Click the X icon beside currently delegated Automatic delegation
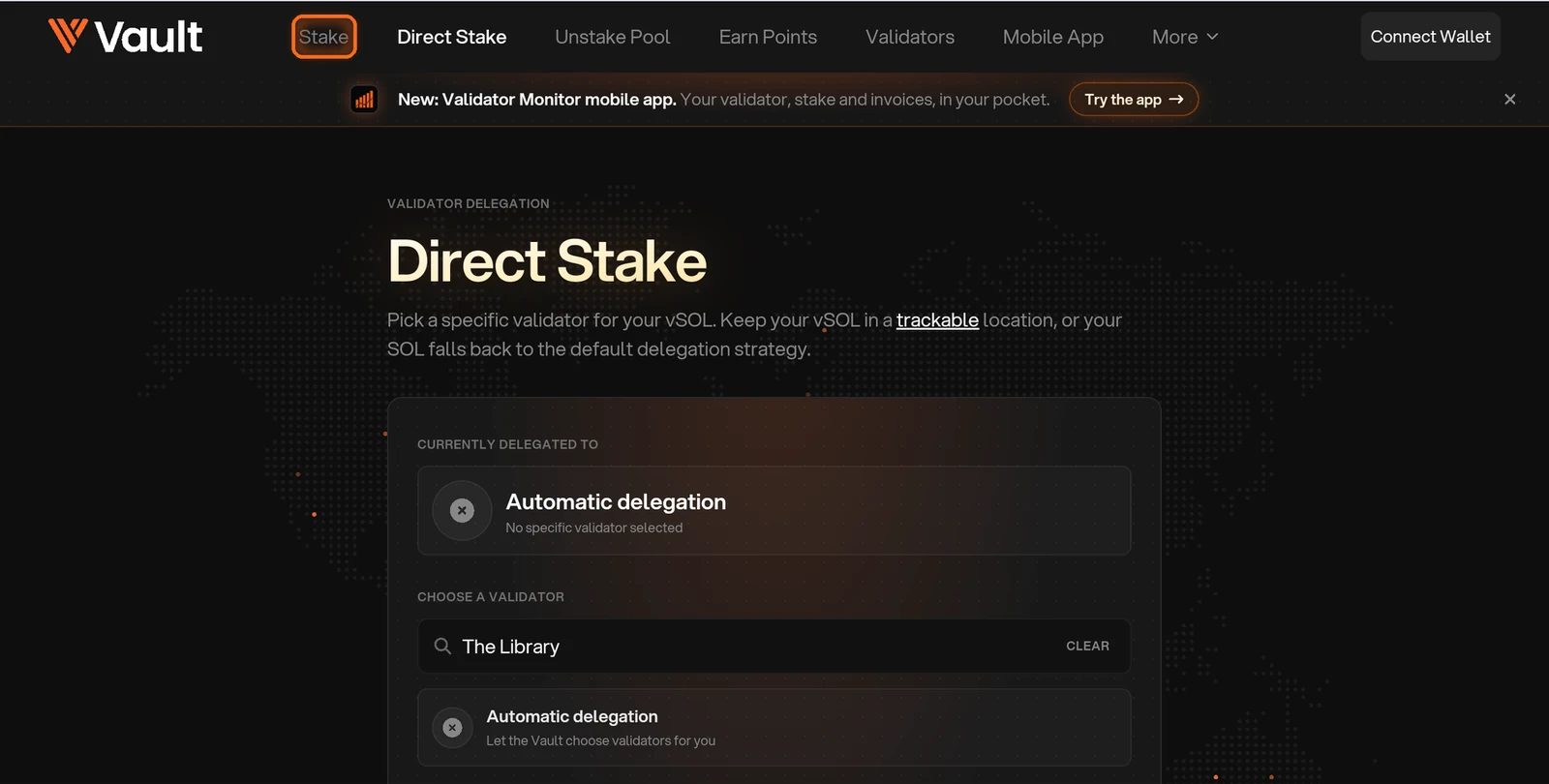 point(462,510)
